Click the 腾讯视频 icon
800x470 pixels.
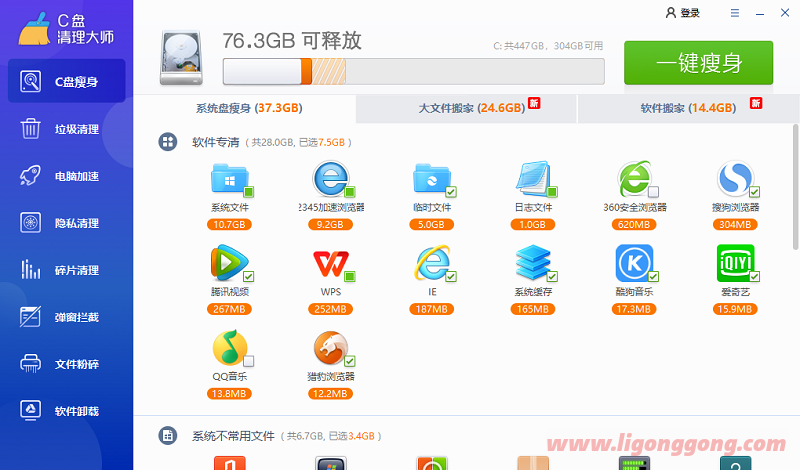click(229, 263)
